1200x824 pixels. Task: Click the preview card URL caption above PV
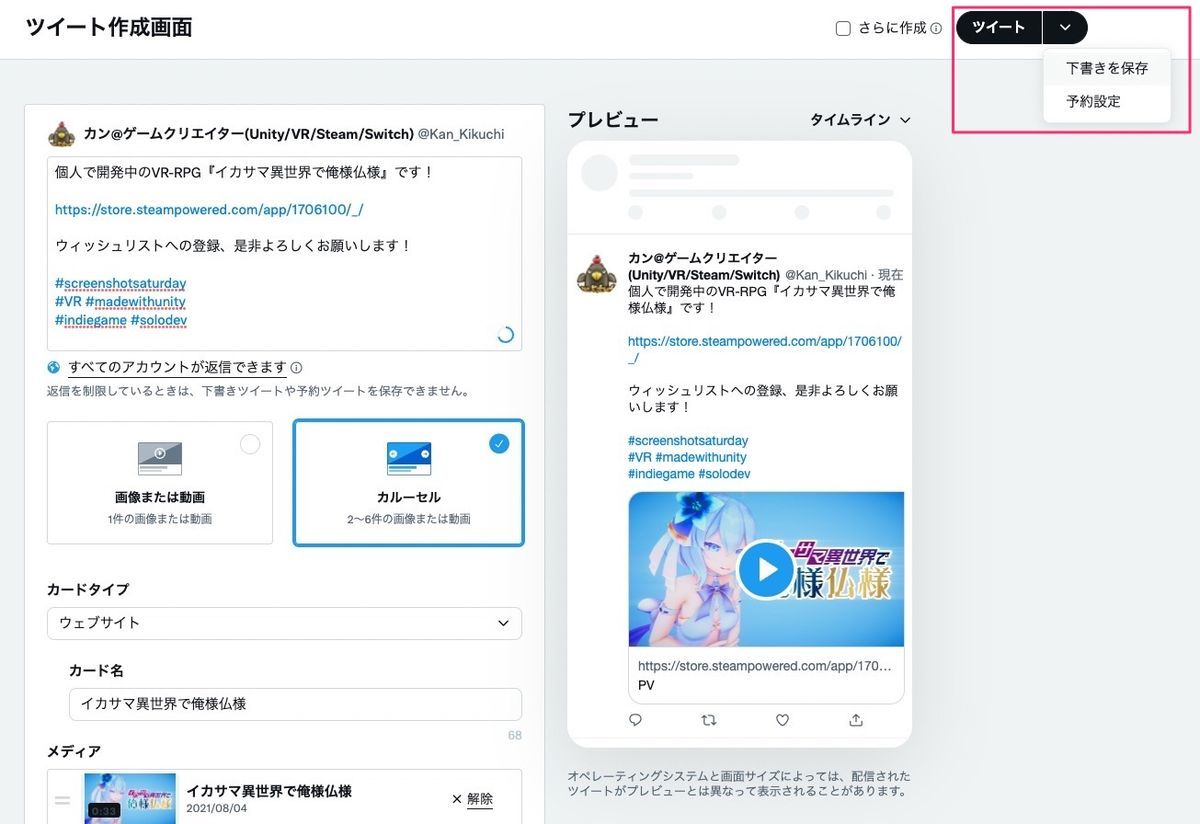pos(765,665)
